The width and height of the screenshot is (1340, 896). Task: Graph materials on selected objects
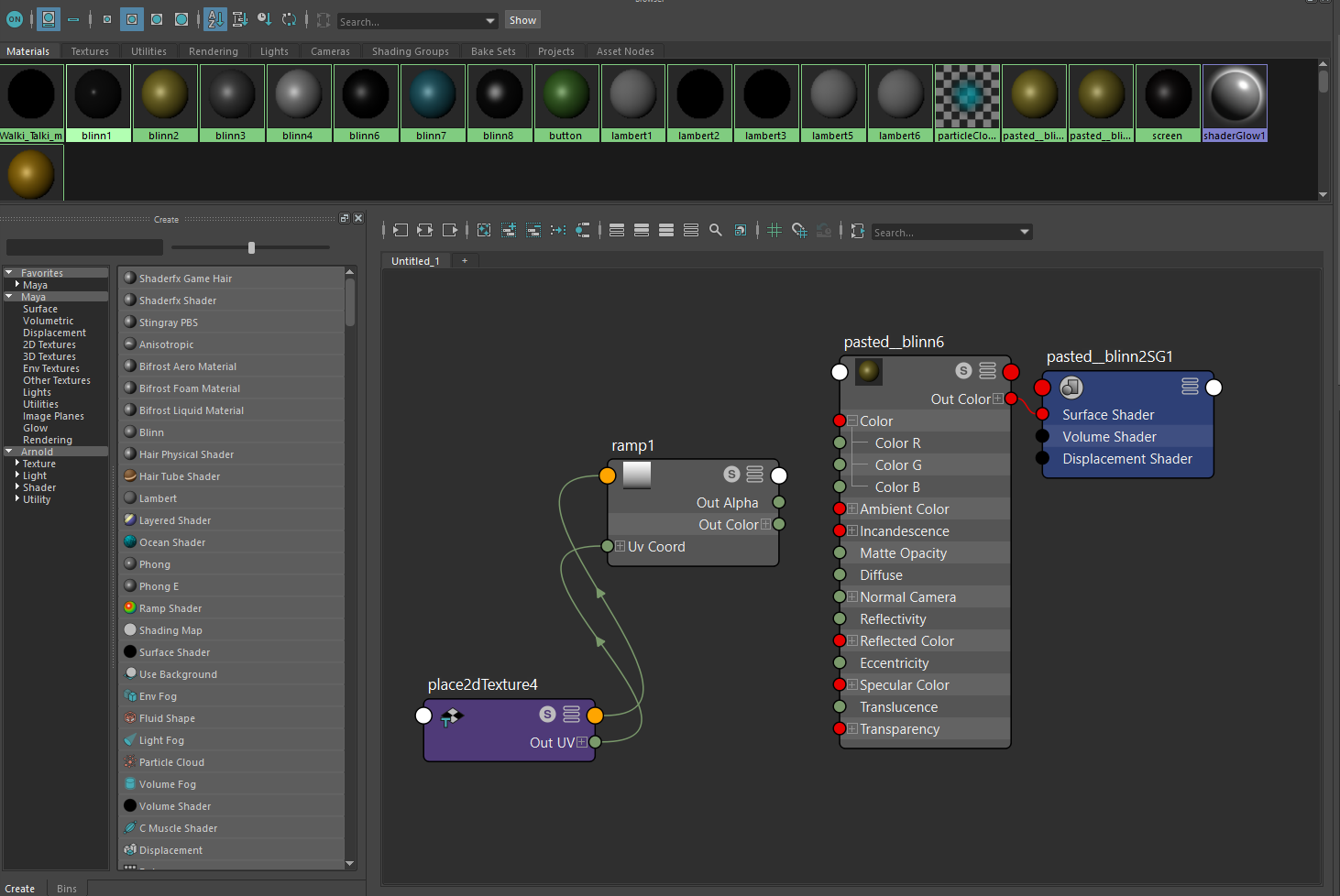coord(583,231)
